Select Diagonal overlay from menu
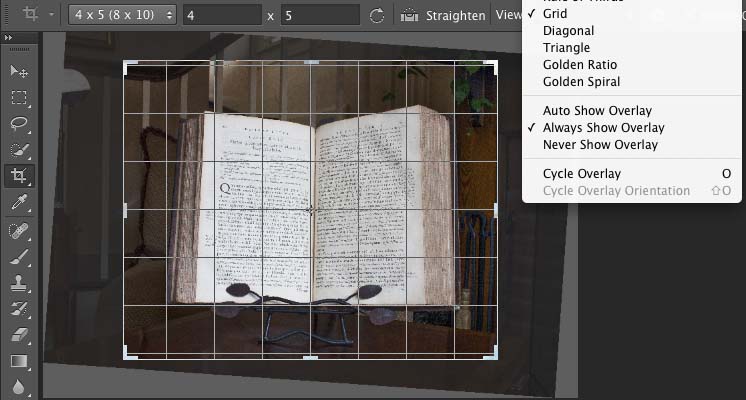 tap(568, 31)
